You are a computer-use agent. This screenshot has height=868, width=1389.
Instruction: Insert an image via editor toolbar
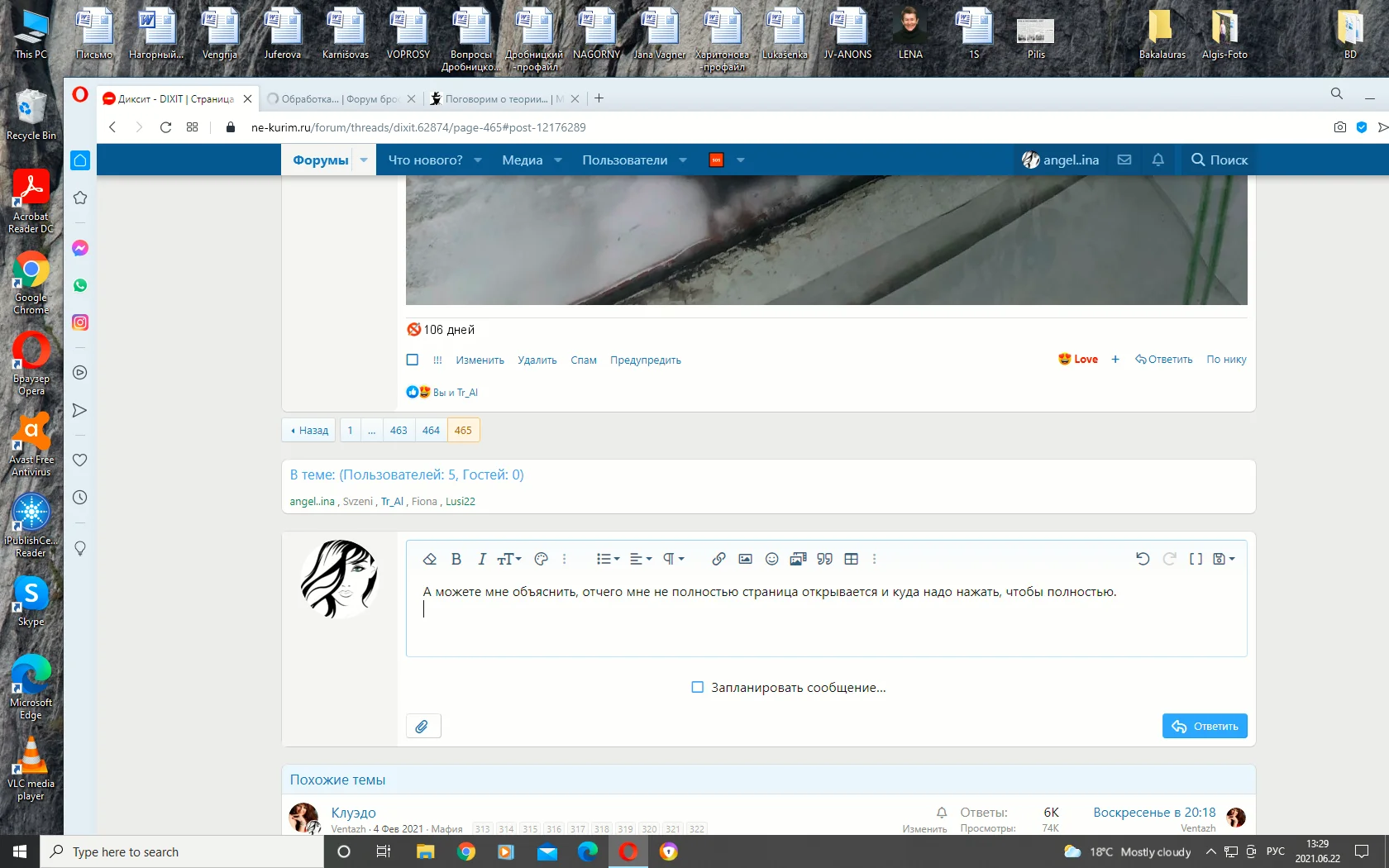point(745,559)
